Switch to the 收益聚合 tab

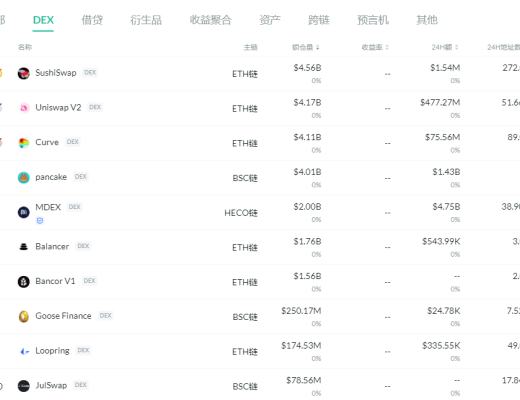pyautogui.click(x=210, y=20)
